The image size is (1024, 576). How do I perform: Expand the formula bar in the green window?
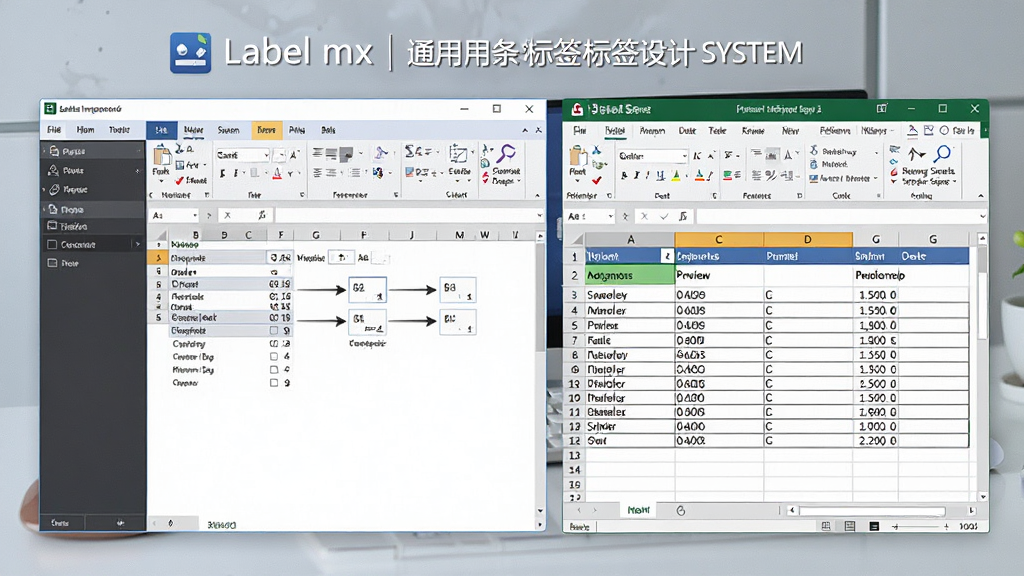pos(982,216)
